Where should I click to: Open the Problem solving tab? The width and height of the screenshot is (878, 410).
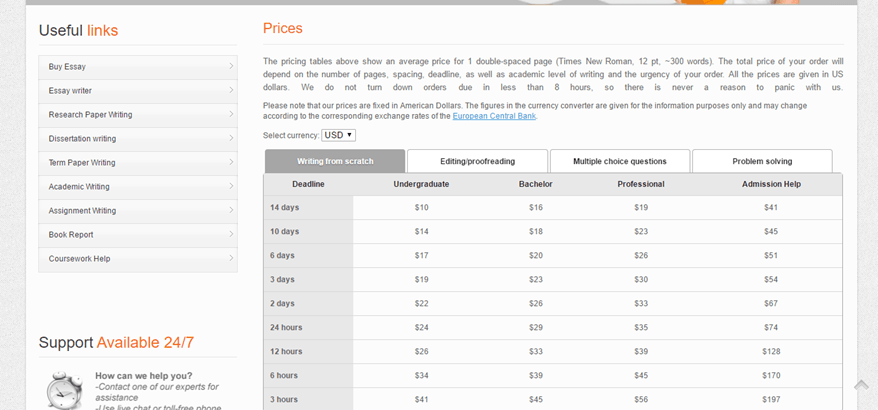point(762,161)
